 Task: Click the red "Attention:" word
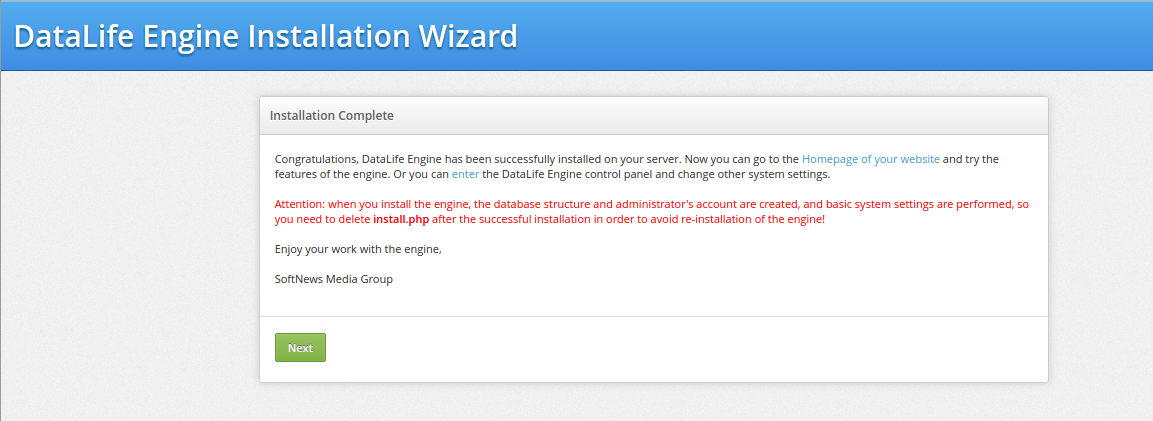coord(302,204)
